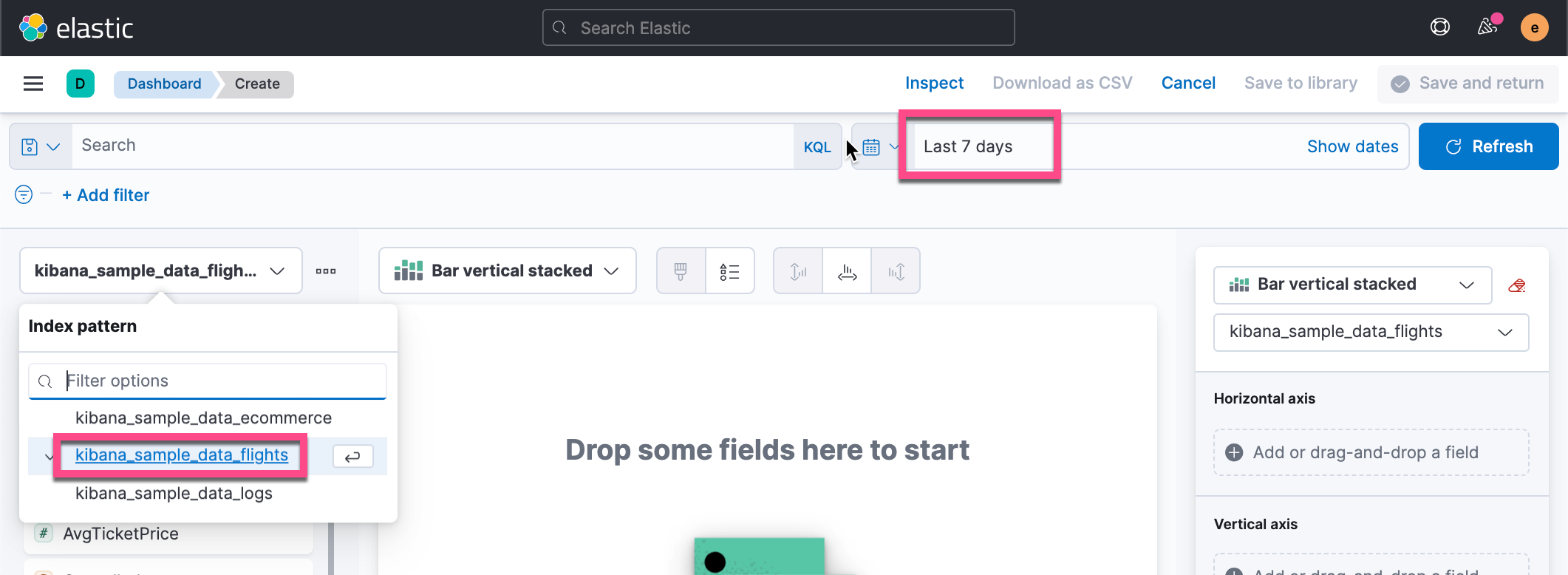This screenshot has height=575, width=1568.
Task: Go to Dashboard breadcrumb
Action: point(164,84)
